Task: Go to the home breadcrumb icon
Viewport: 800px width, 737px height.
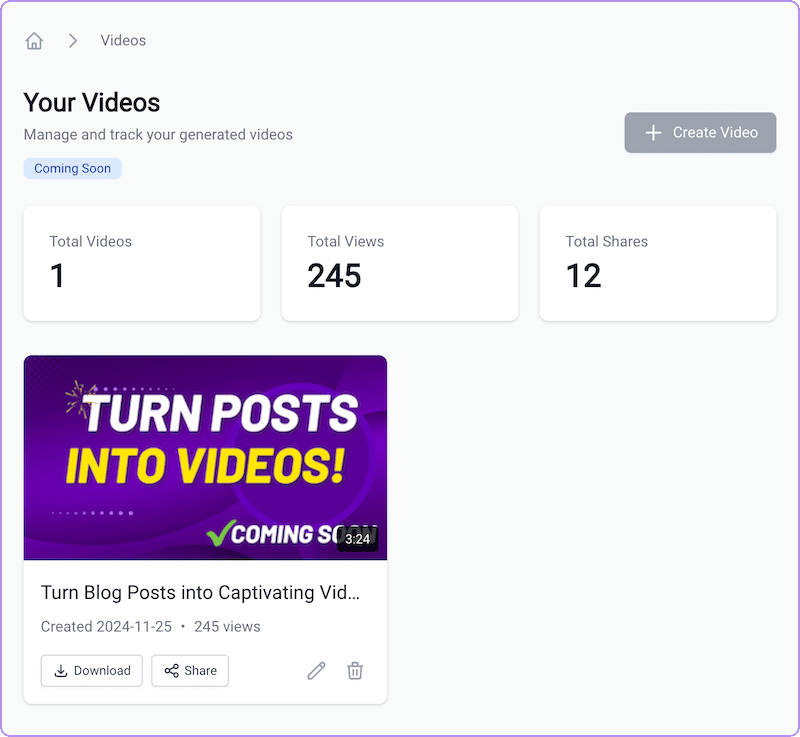Action: [x=34, y=41]
